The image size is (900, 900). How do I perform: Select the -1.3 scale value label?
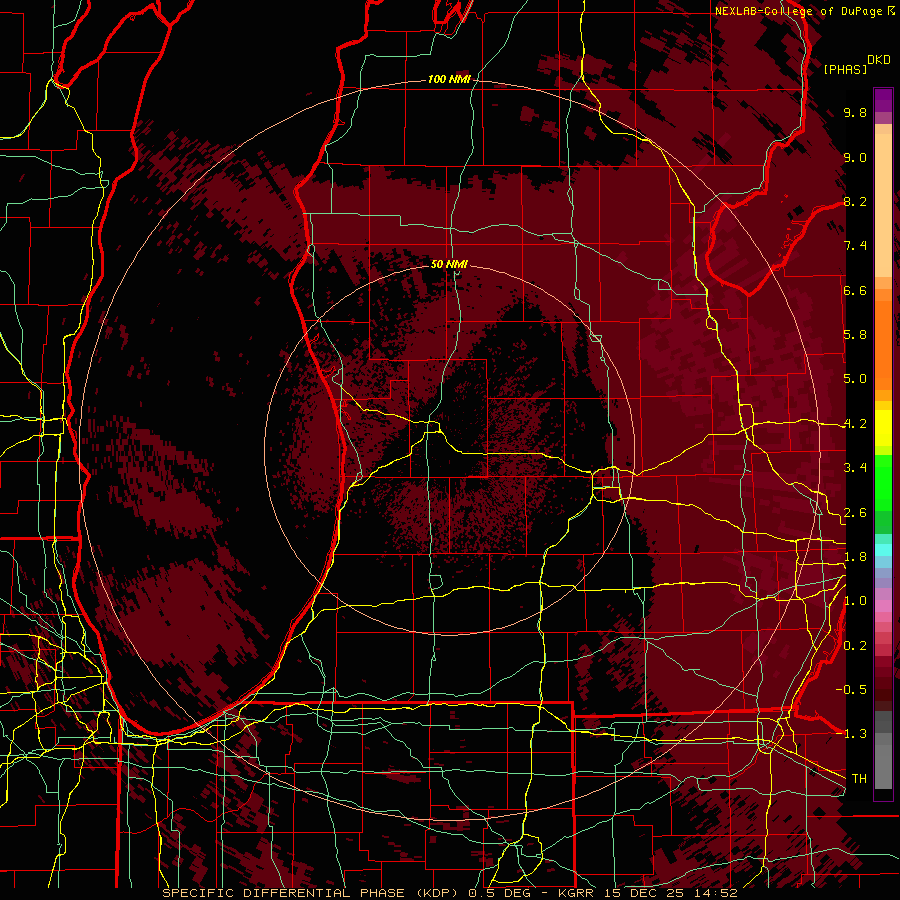pos(851,734)
